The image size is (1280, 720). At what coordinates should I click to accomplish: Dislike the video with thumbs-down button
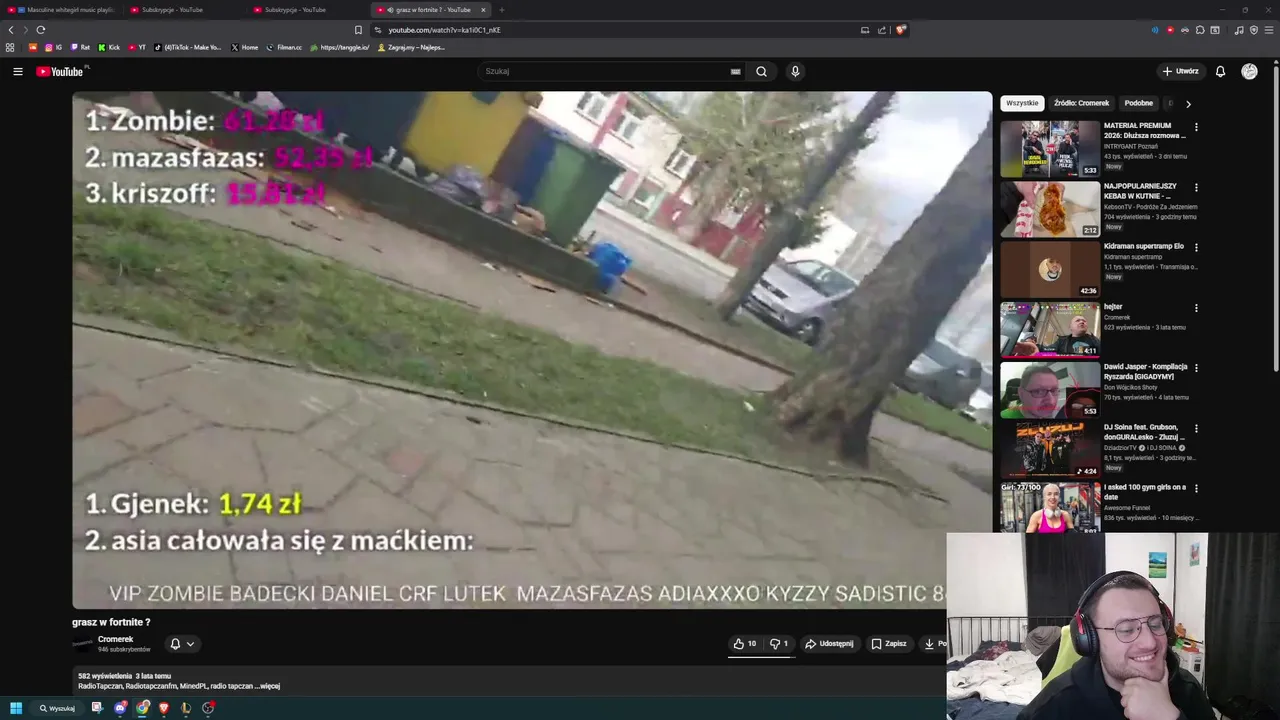coord(779,644)
